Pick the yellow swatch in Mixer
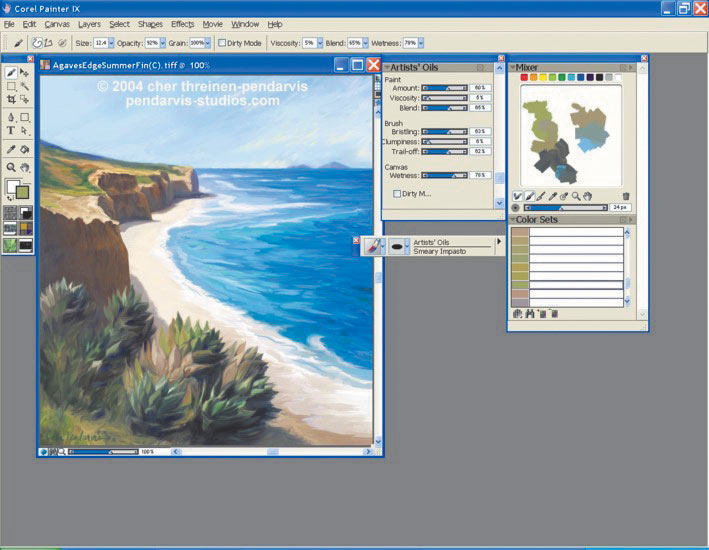709x550 pixels. 543,77
